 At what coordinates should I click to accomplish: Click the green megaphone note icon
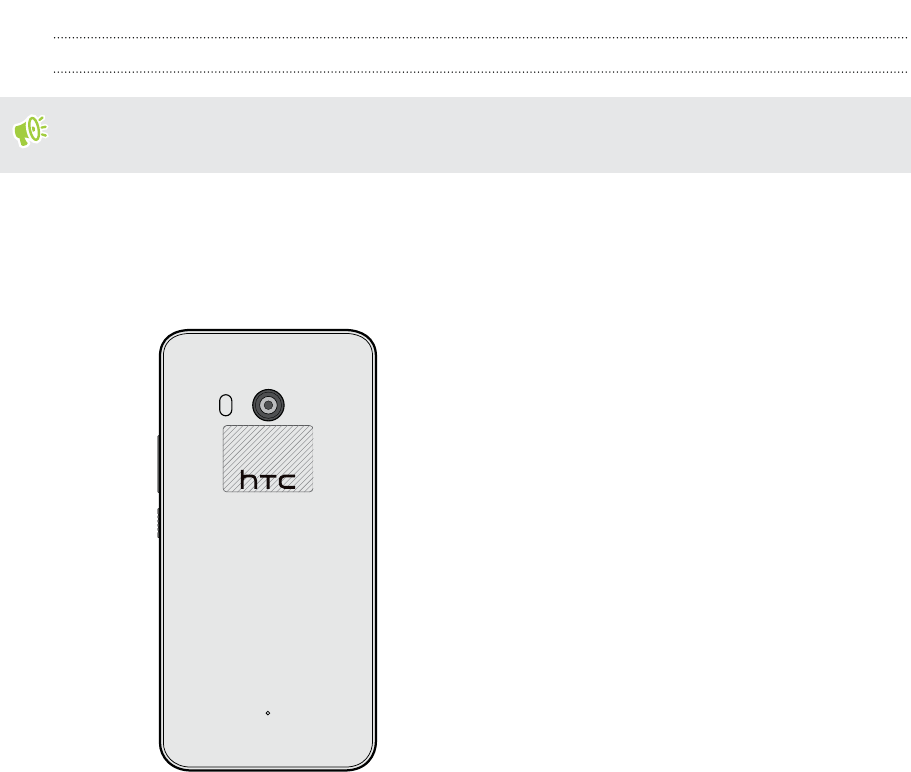(x=30, y=131)
